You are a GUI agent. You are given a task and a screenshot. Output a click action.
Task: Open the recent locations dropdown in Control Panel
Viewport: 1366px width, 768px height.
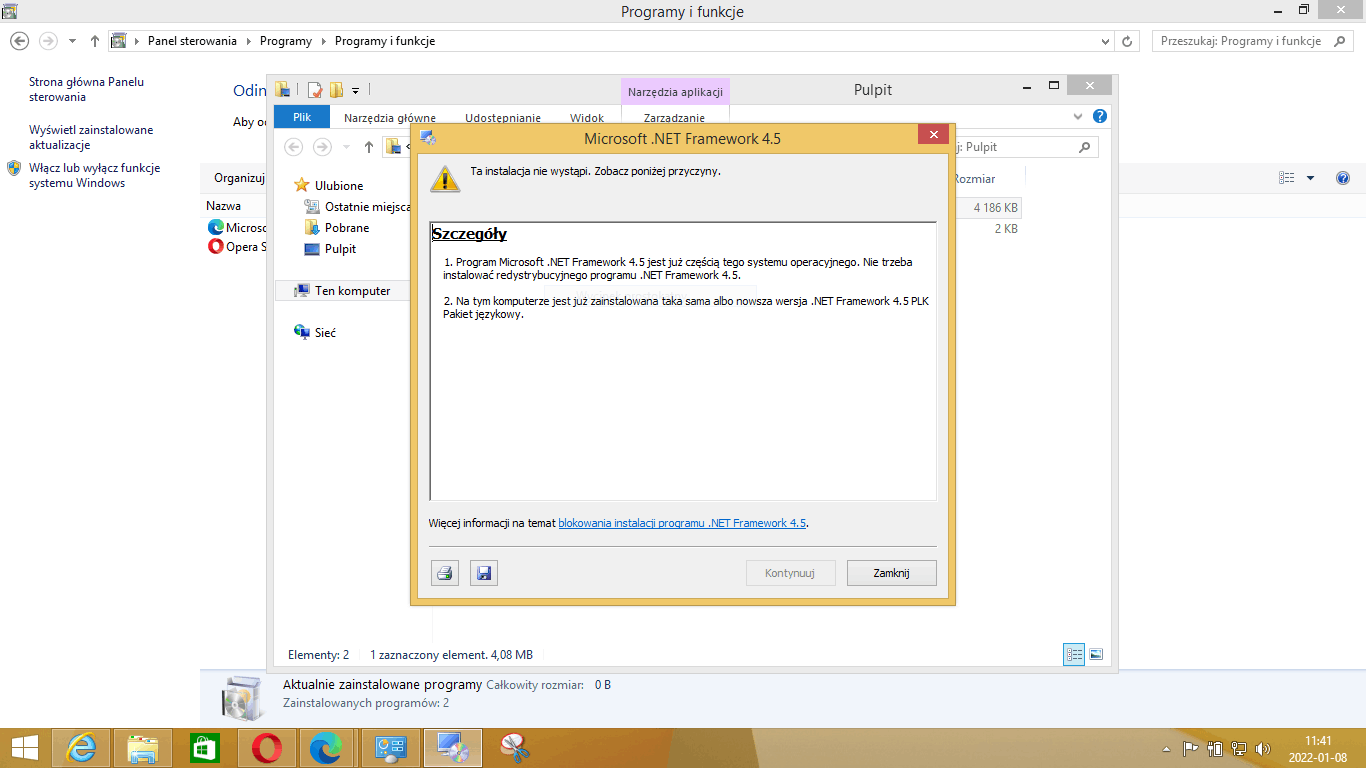click(72, 41)
